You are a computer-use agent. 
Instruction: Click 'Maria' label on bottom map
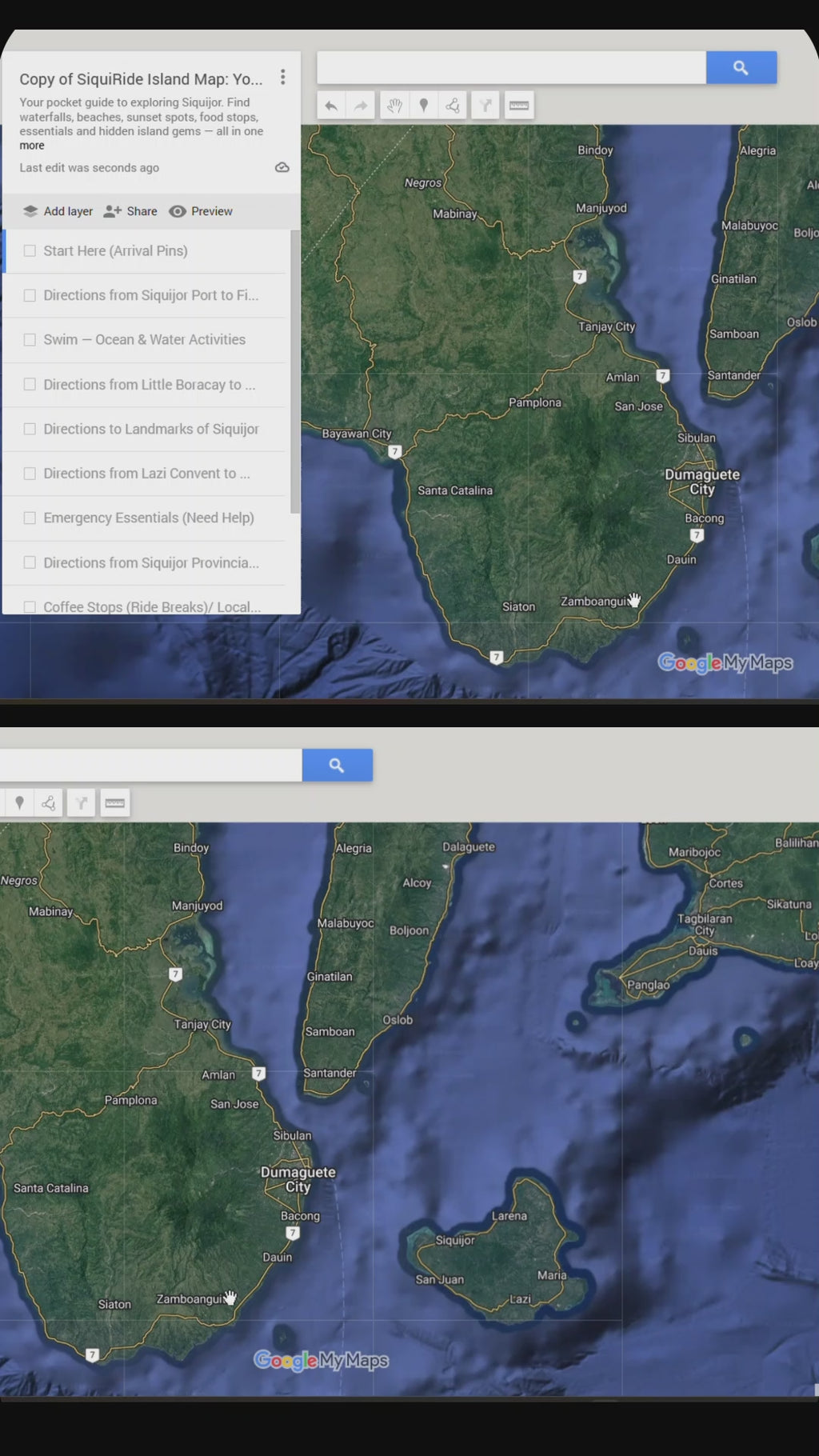click(x=552, y=1275)
